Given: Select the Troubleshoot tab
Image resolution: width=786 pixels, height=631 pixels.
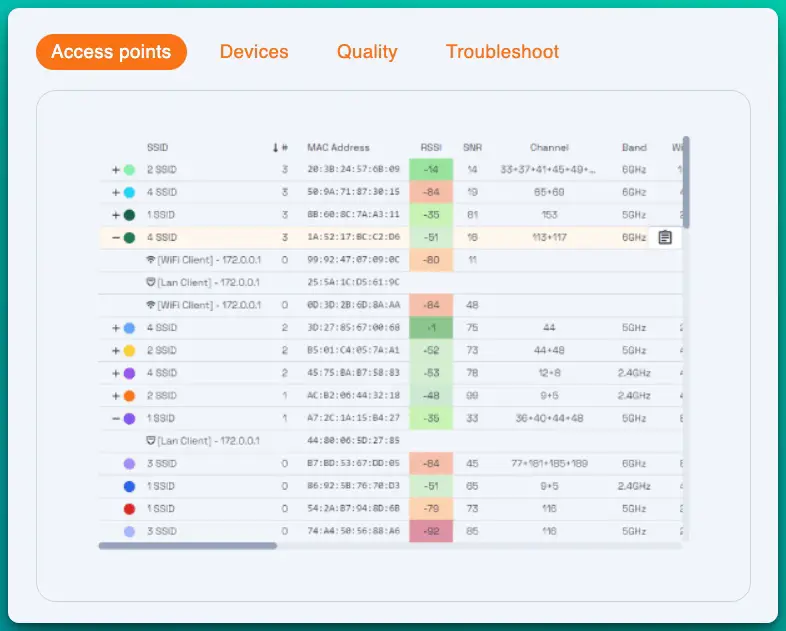Looking at the screenshot, I should [502, 52].
